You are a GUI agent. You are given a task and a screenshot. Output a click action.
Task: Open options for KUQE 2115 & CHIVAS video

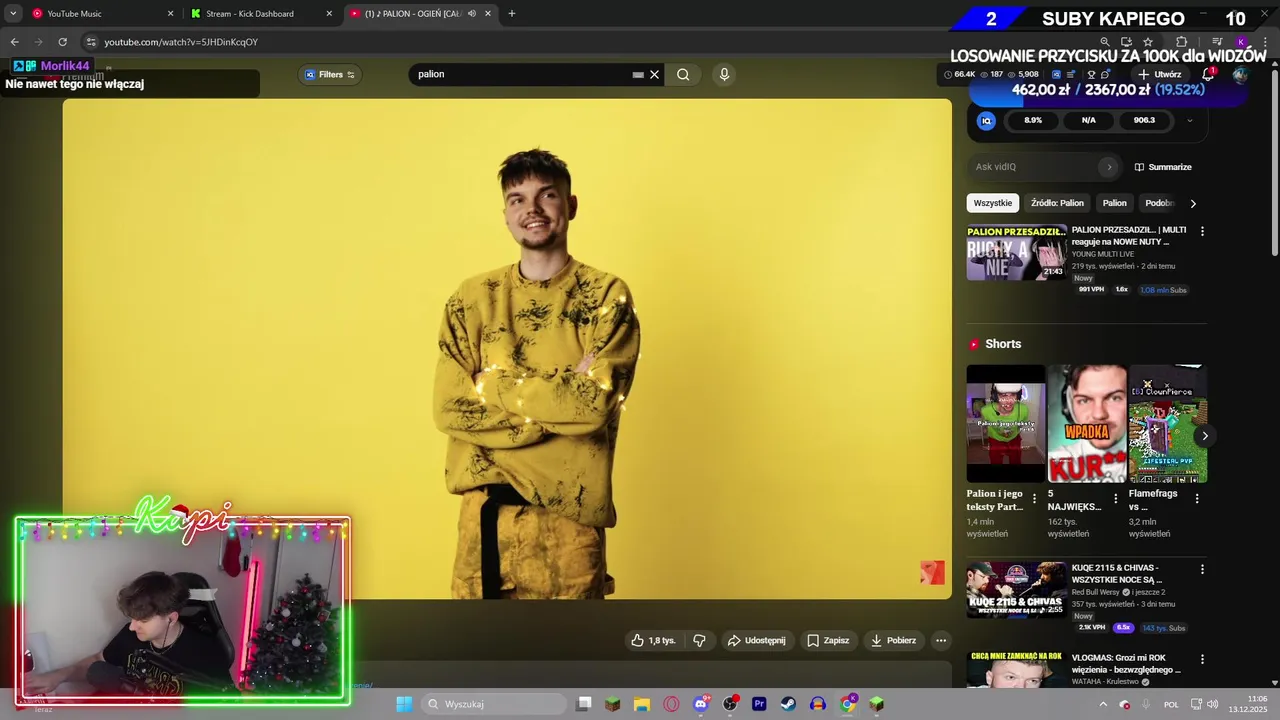tap(1202, 569)
